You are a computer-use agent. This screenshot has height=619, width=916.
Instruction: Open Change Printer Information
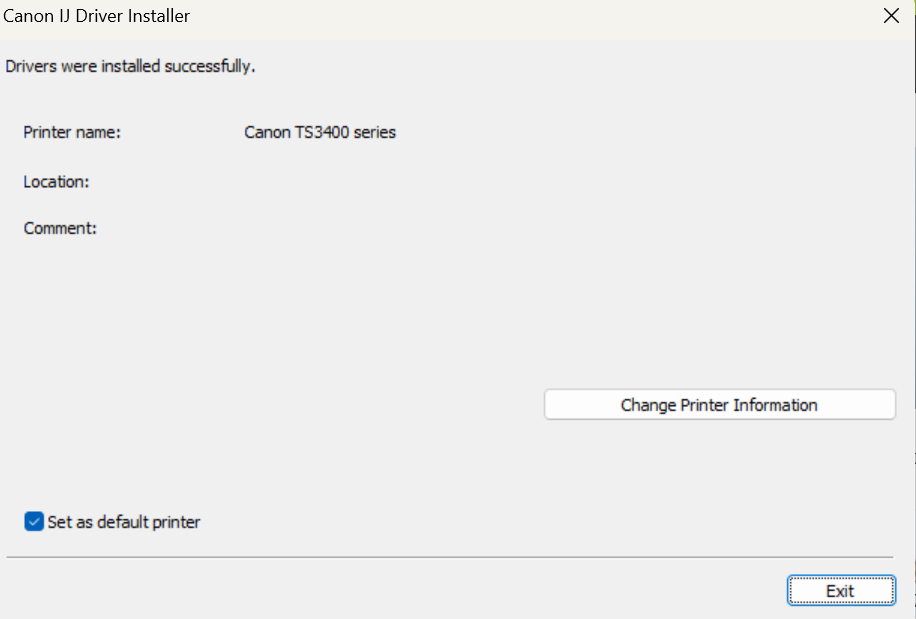tap(719, 405)
